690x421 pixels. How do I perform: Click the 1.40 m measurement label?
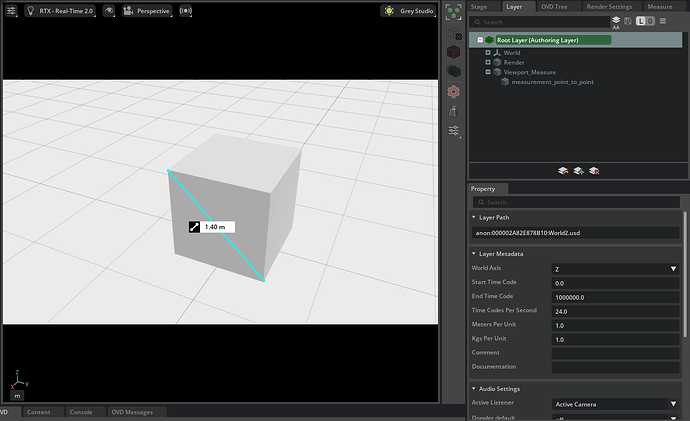(213, 227)
